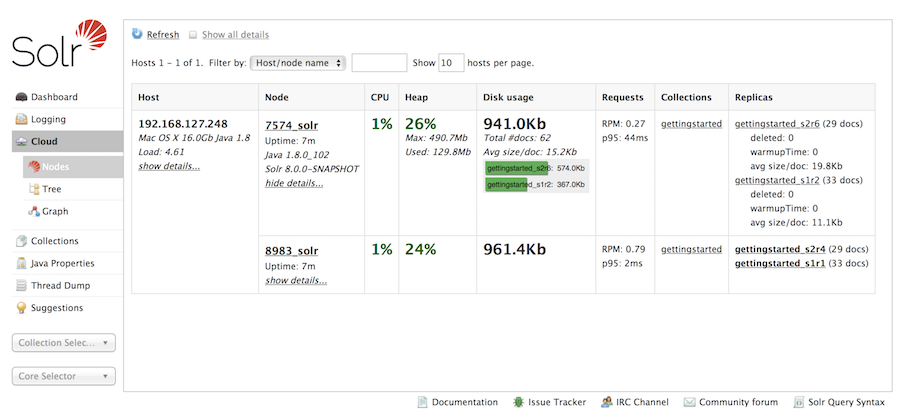
Task: Click the Suggestions lightbulb icon
Action: (x=21, y=308)
